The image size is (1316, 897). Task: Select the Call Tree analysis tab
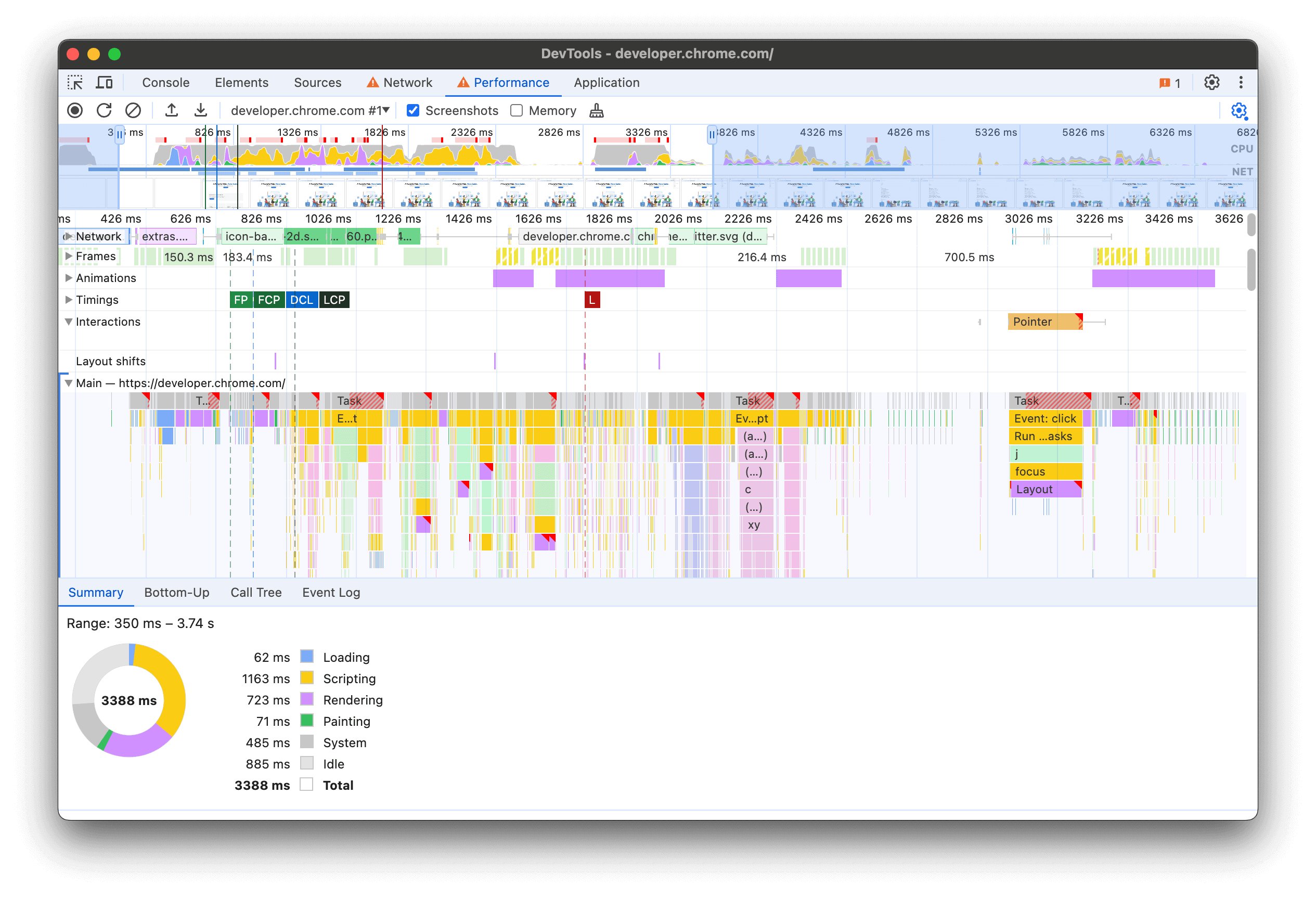(x=254, y=591)
